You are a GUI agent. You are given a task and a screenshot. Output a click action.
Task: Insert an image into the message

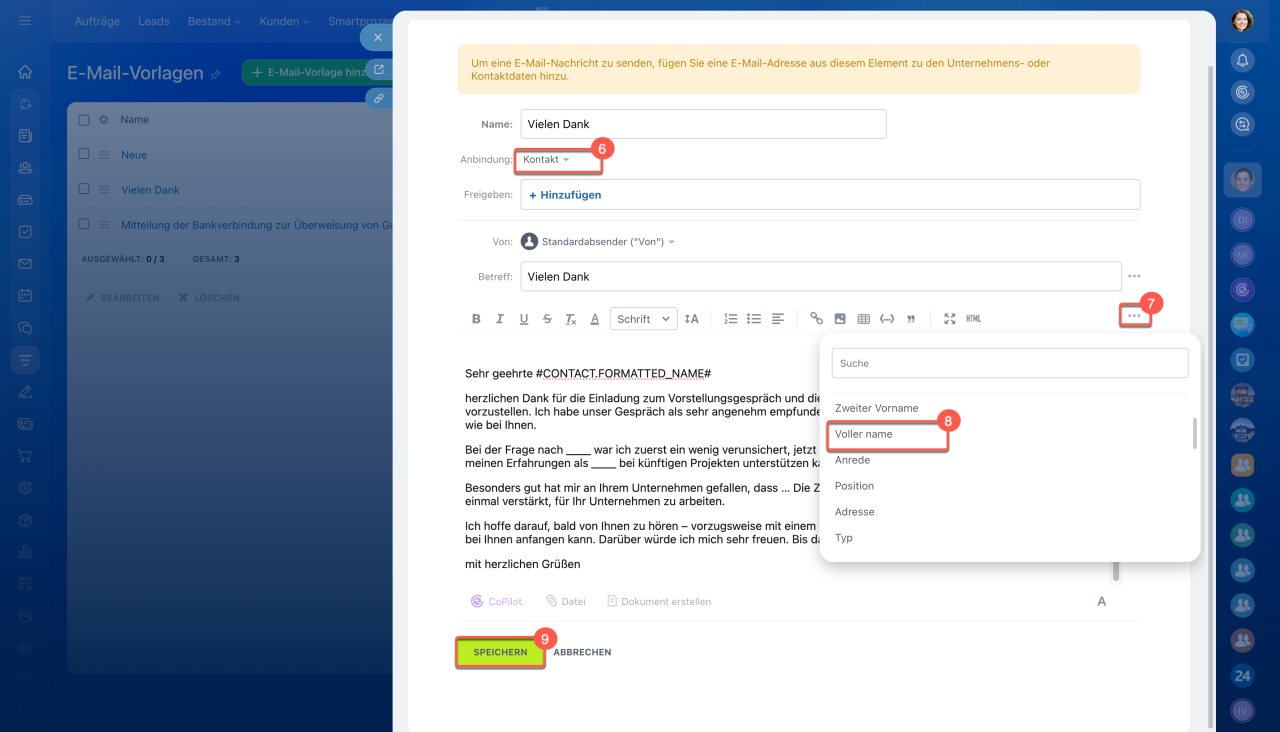coord(840,319)
